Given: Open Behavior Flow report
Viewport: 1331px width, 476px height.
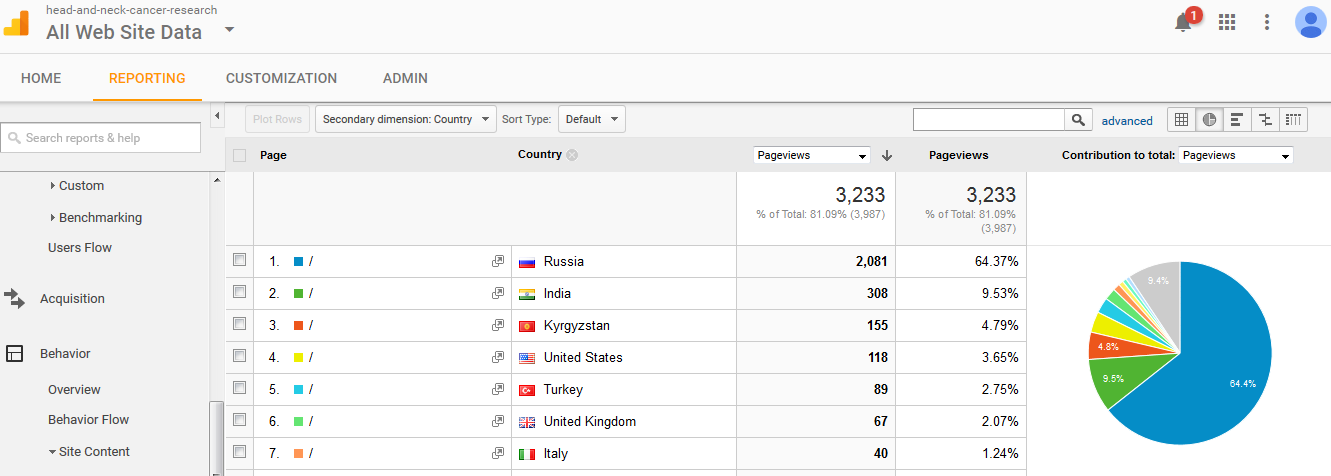Looking at the screenshot, I should coord(88,419).
